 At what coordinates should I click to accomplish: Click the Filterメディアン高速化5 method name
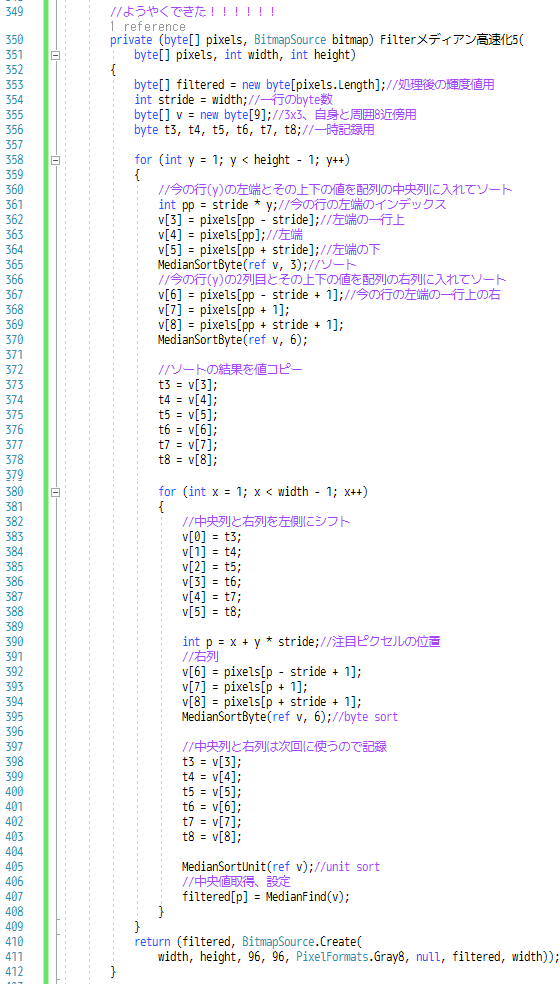(451, 41)
